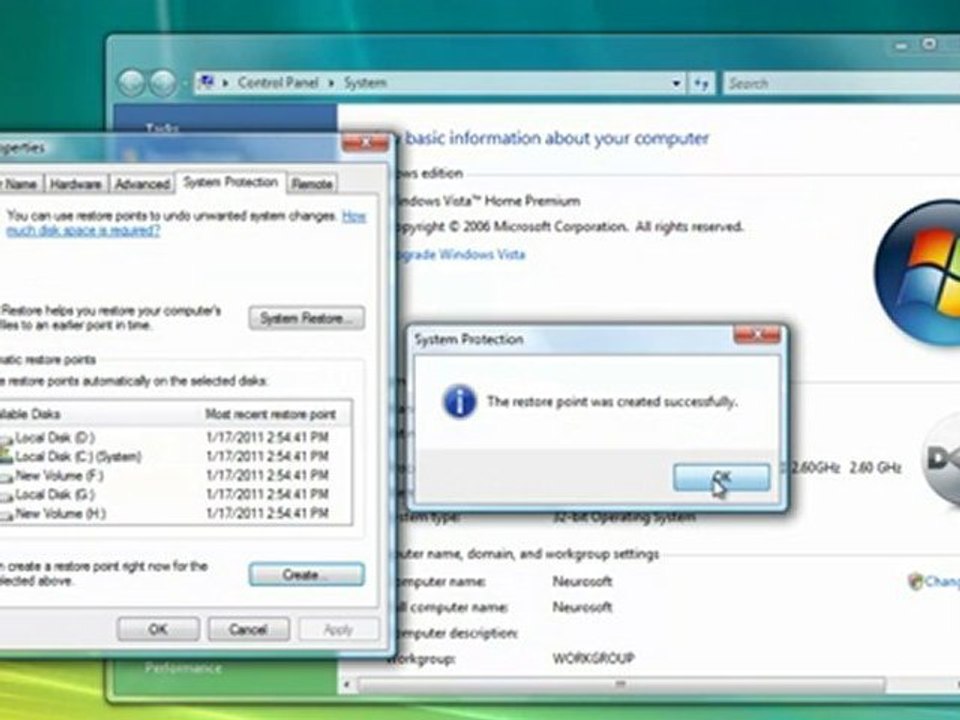Close the System Protection message dialog
The image size is (960, 720).
tap(757, 335)
